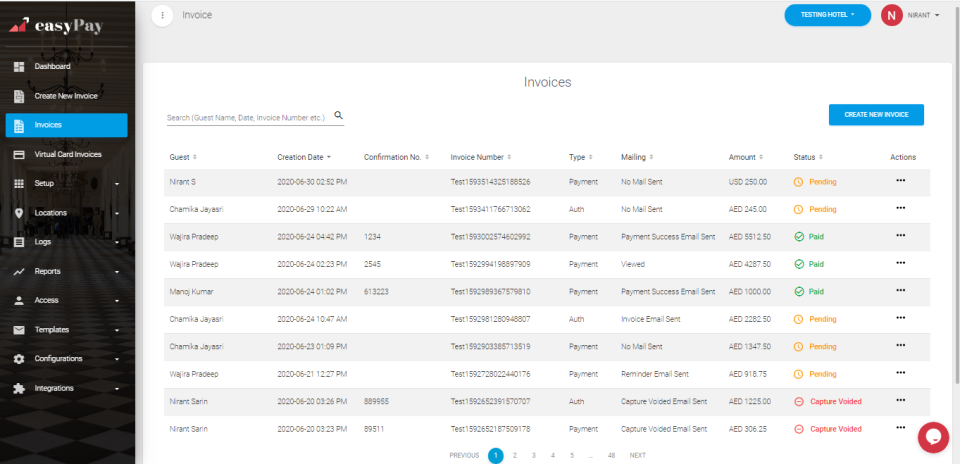Image resolution: width=960 pixels, height=464 pixels.
Task: Click CREATE NEW INVOICE button
Action: (876, 114)
